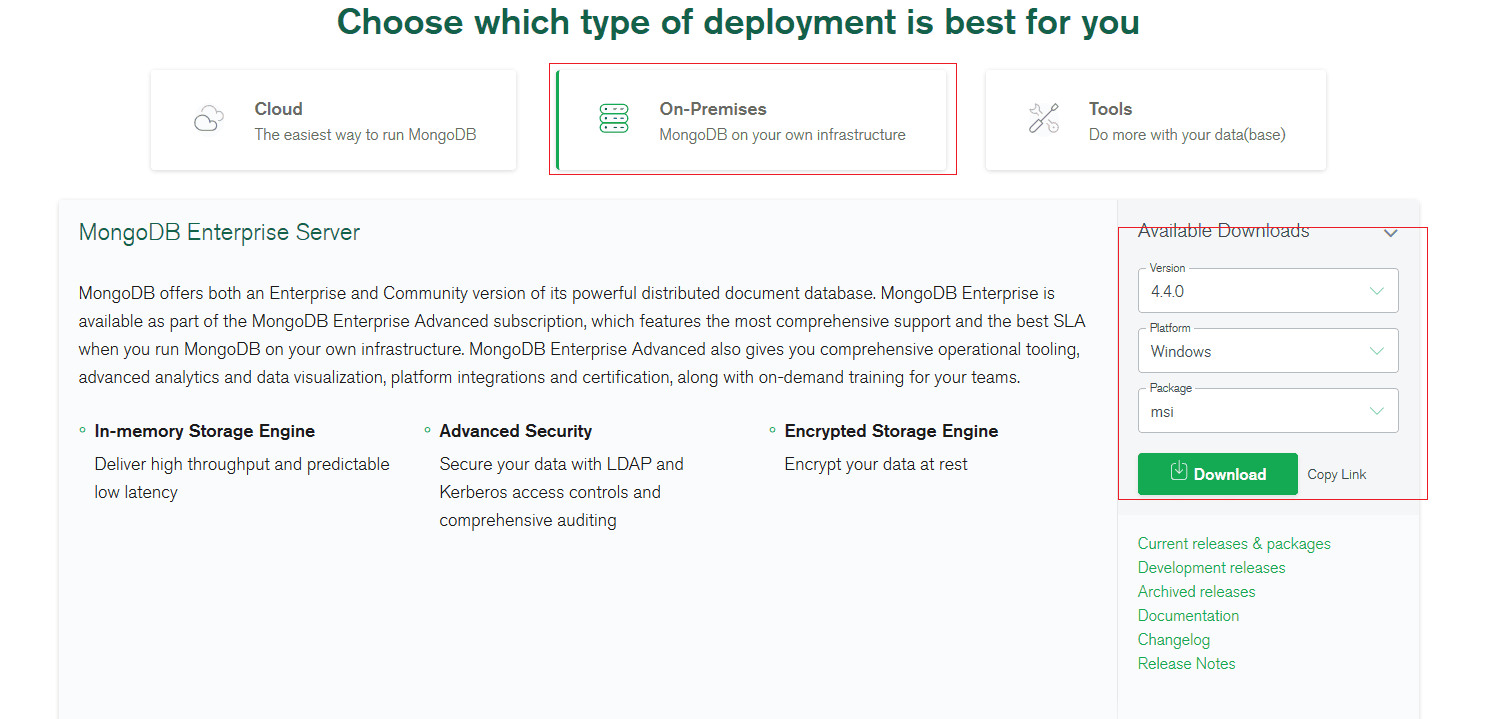Click 'Do more with your data(base)' subtitle
Viewport: 1489px width, 719px height.
[x=1187, y=135]
